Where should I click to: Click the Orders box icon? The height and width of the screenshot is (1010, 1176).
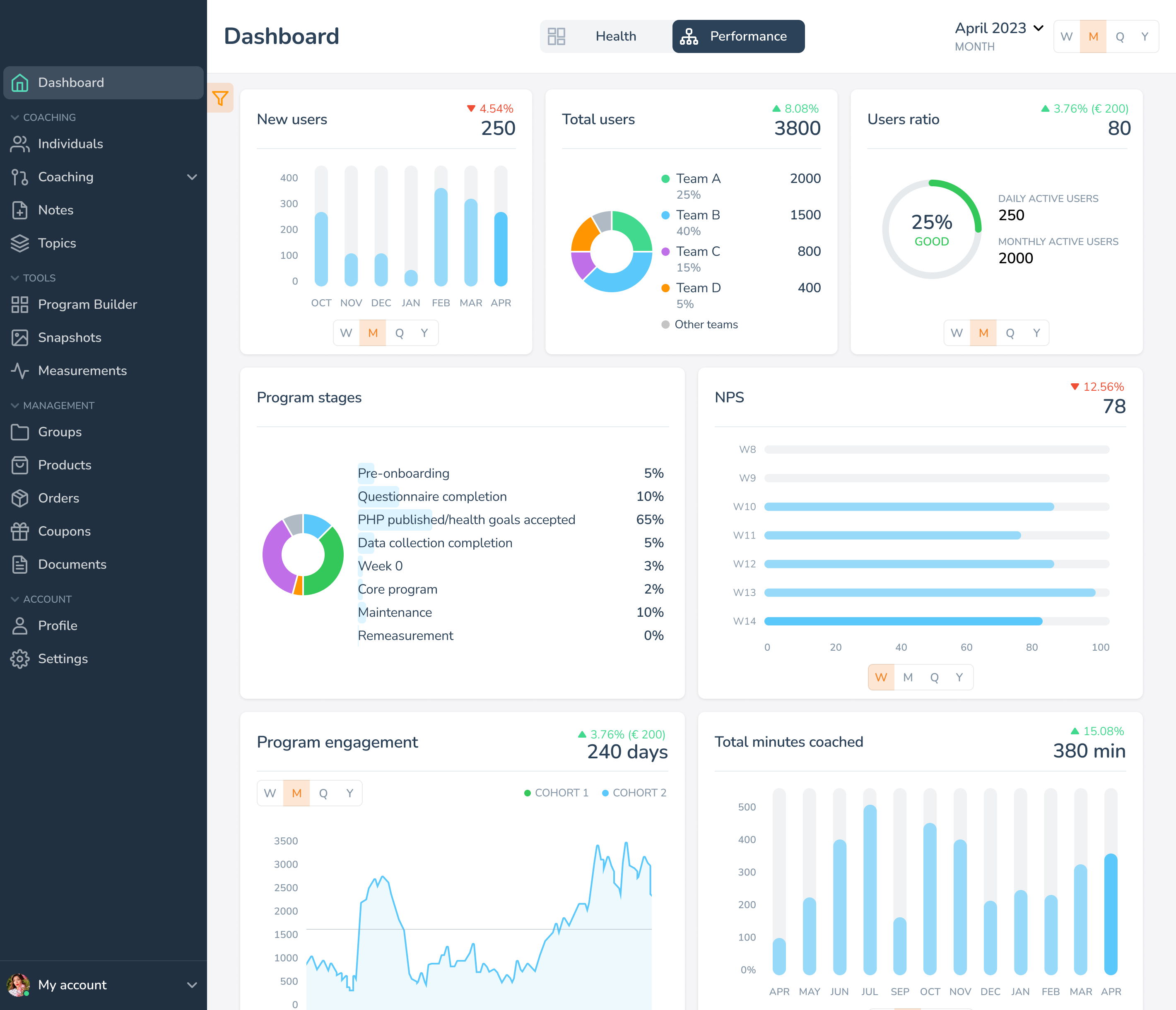(20, 498)
